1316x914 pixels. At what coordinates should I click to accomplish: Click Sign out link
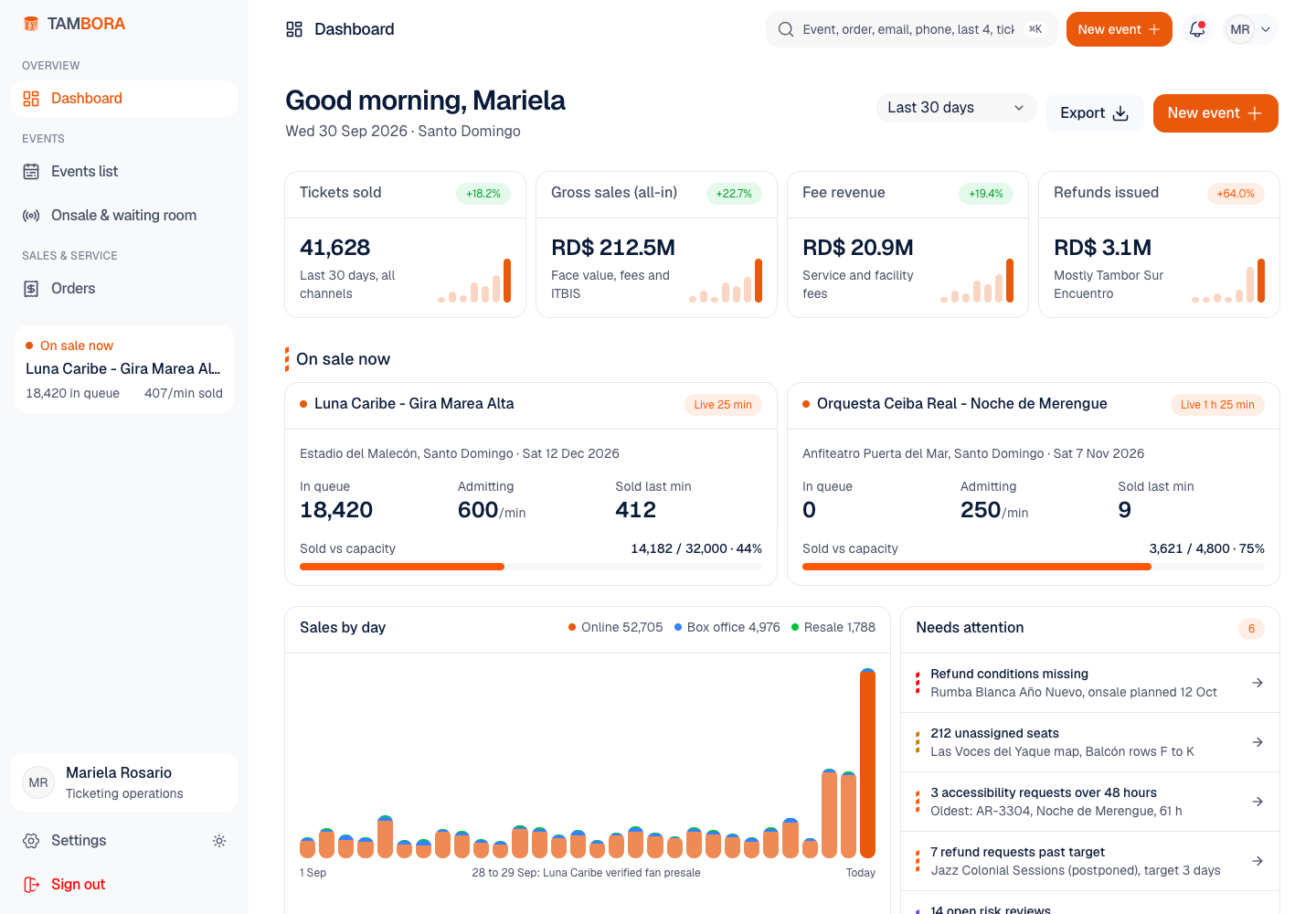[124, 885]
